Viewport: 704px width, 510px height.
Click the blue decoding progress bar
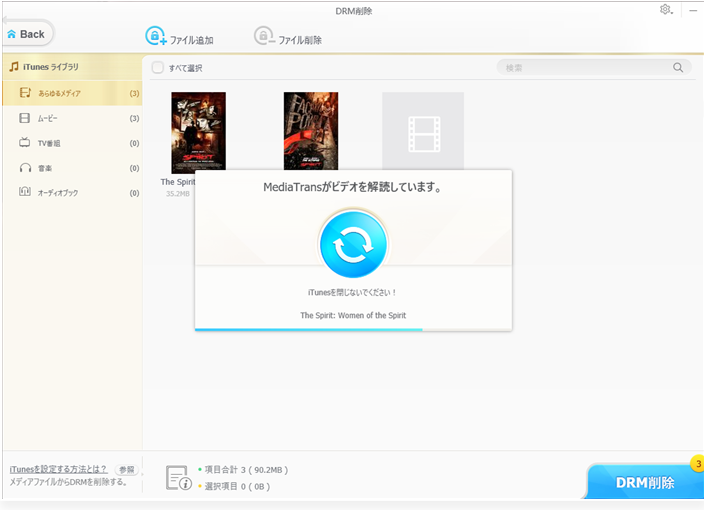pos(308,330)
